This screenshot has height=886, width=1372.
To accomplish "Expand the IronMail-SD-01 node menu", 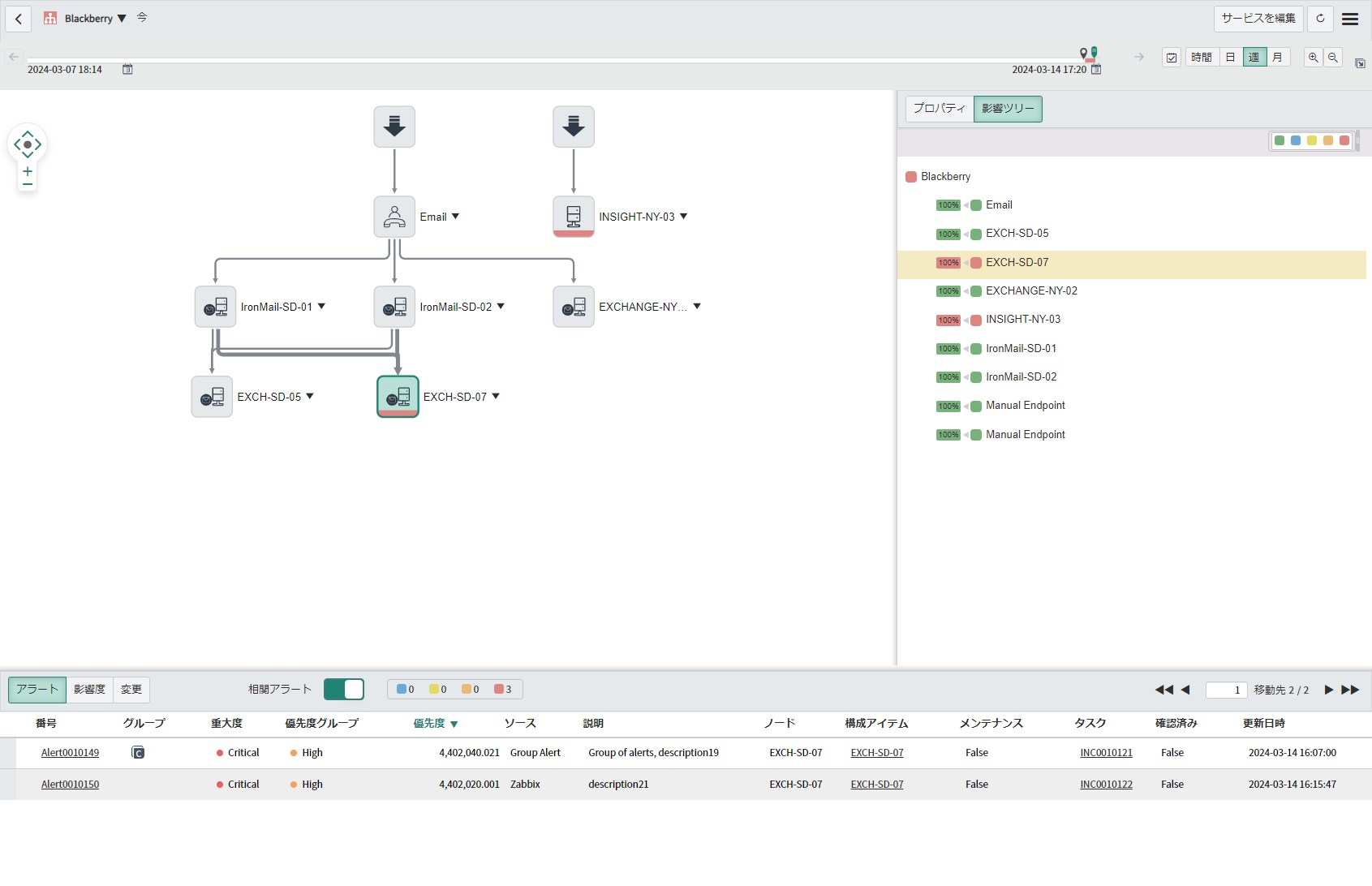I will 321,307.
